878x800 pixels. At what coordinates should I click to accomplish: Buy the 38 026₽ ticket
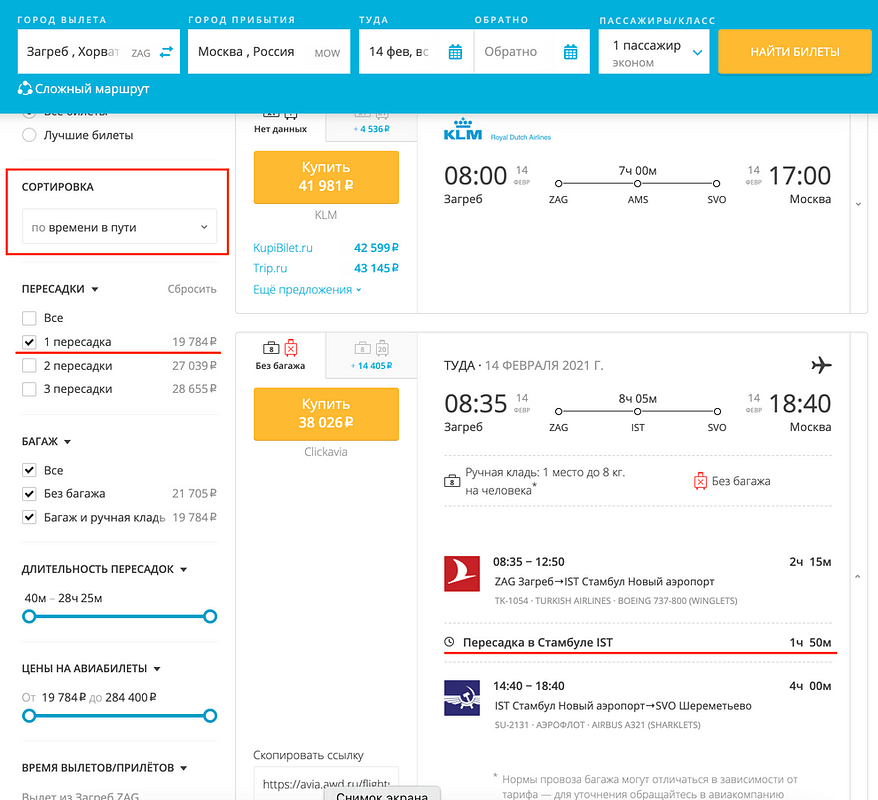pyautogui.click(x=326, y=414)
